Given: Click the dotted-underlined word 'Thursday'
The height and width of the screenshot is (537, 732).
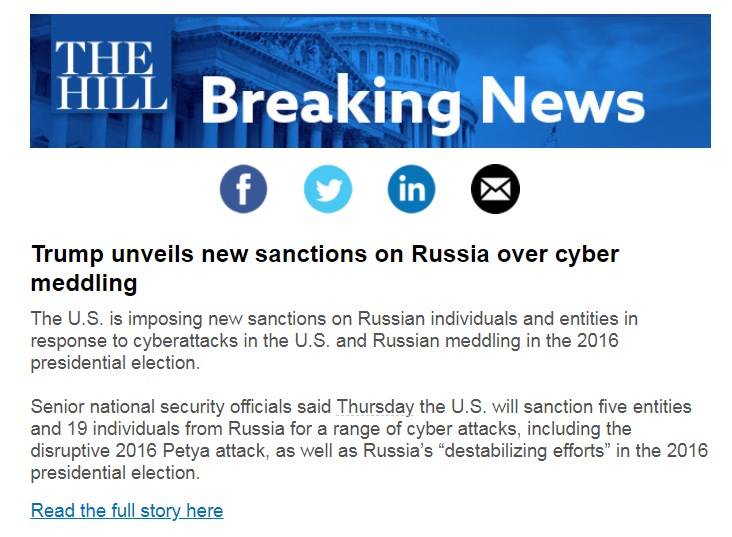Looking at the screenshot, I should pos(375,407).
